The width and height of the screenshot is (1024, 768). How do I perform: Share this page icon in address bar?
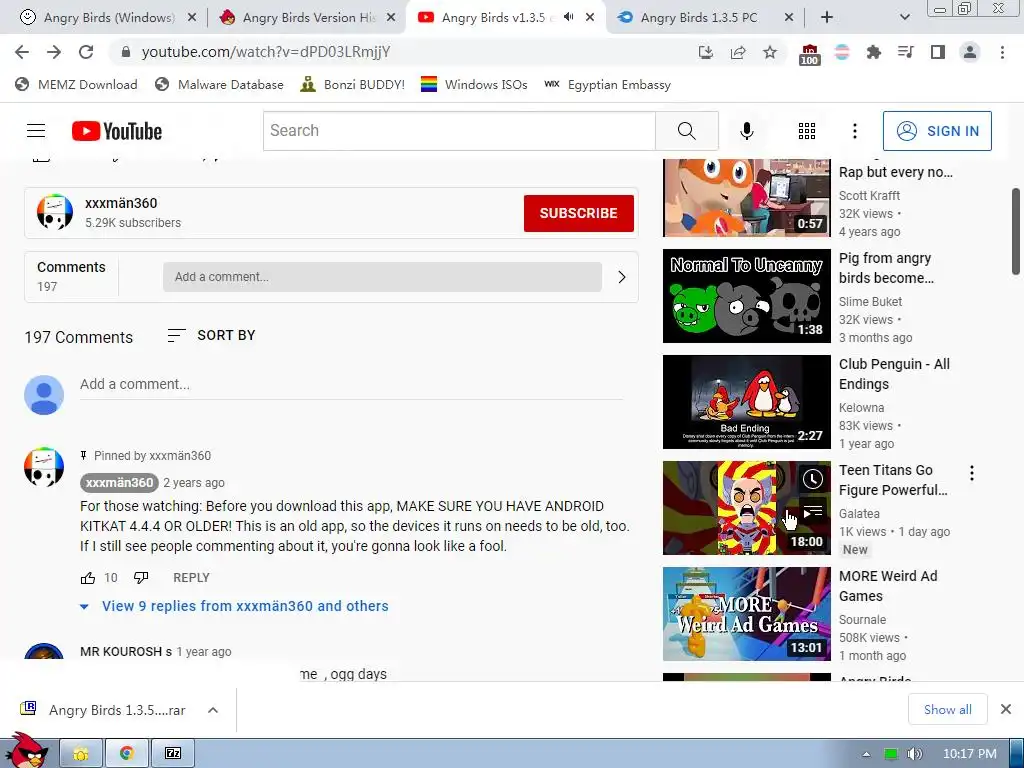[738, 52]
